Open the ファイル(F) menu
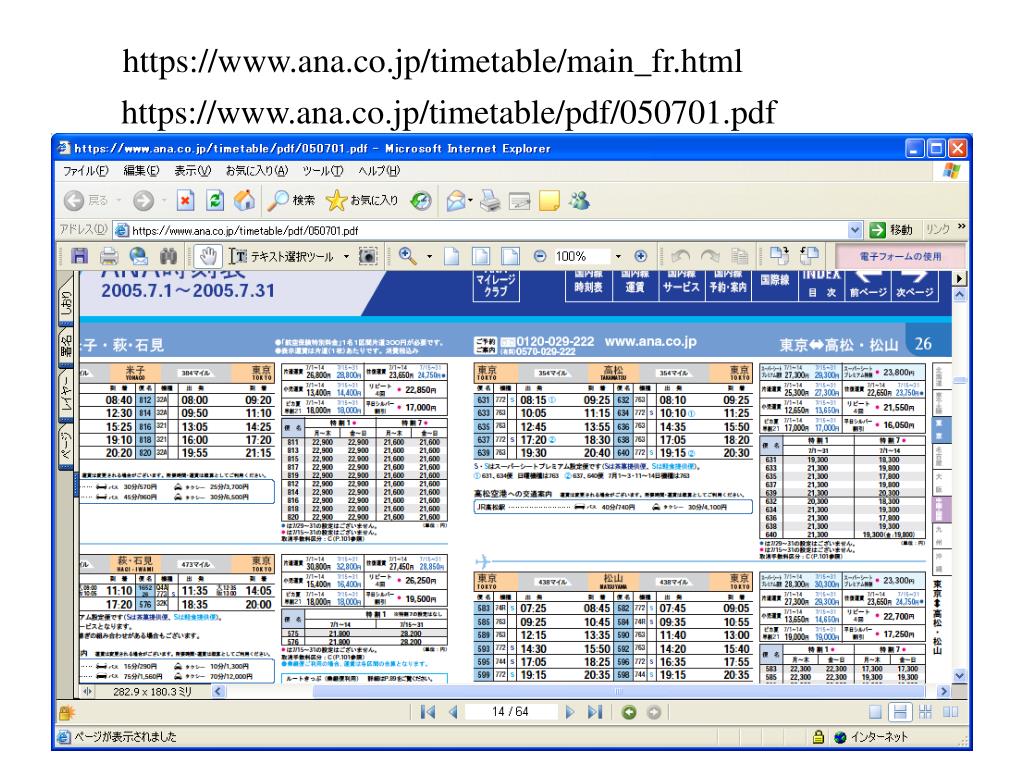1024x768 pixels. point(86,170)
